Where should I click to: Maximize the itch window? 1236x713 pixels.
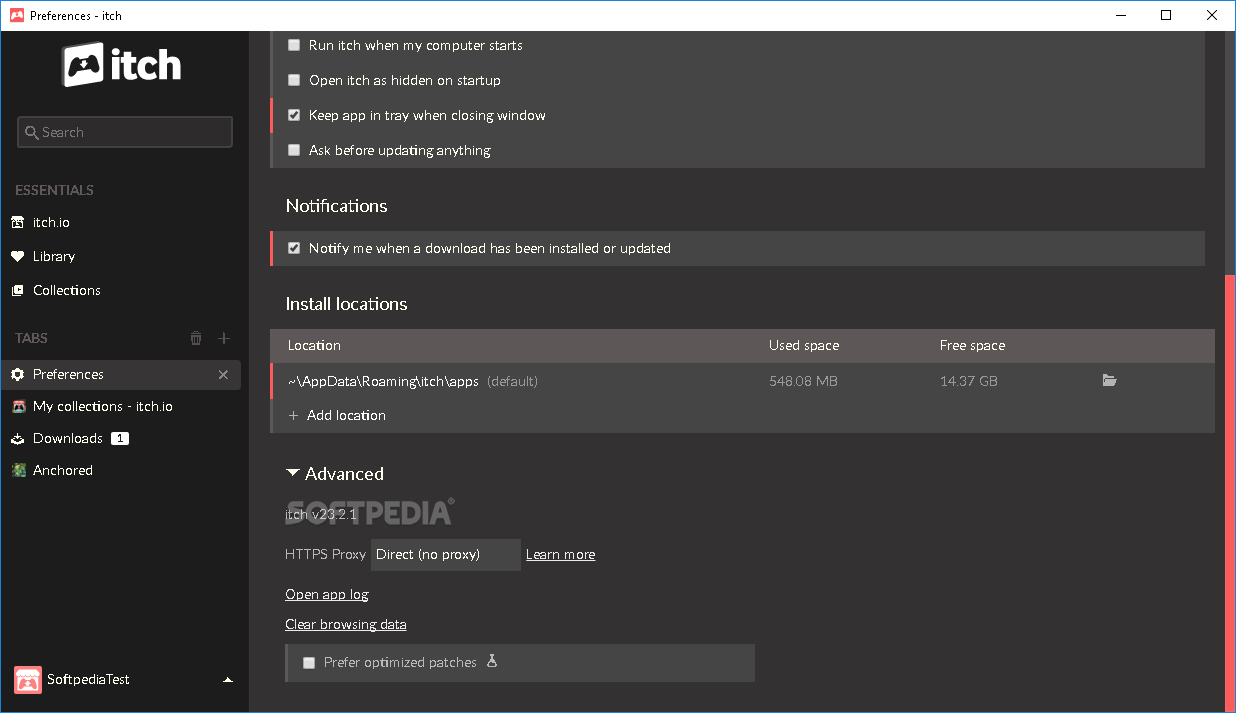point(1166,15)
